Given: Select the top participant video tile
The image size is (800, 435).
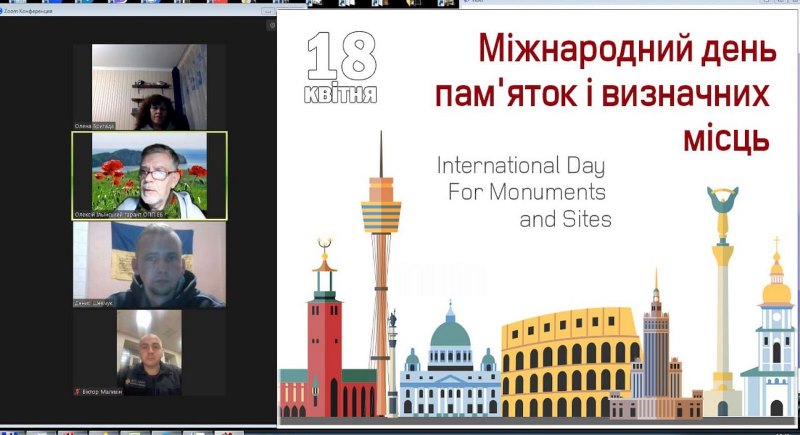Looking at the screenshot, I should tap(149, 87).
